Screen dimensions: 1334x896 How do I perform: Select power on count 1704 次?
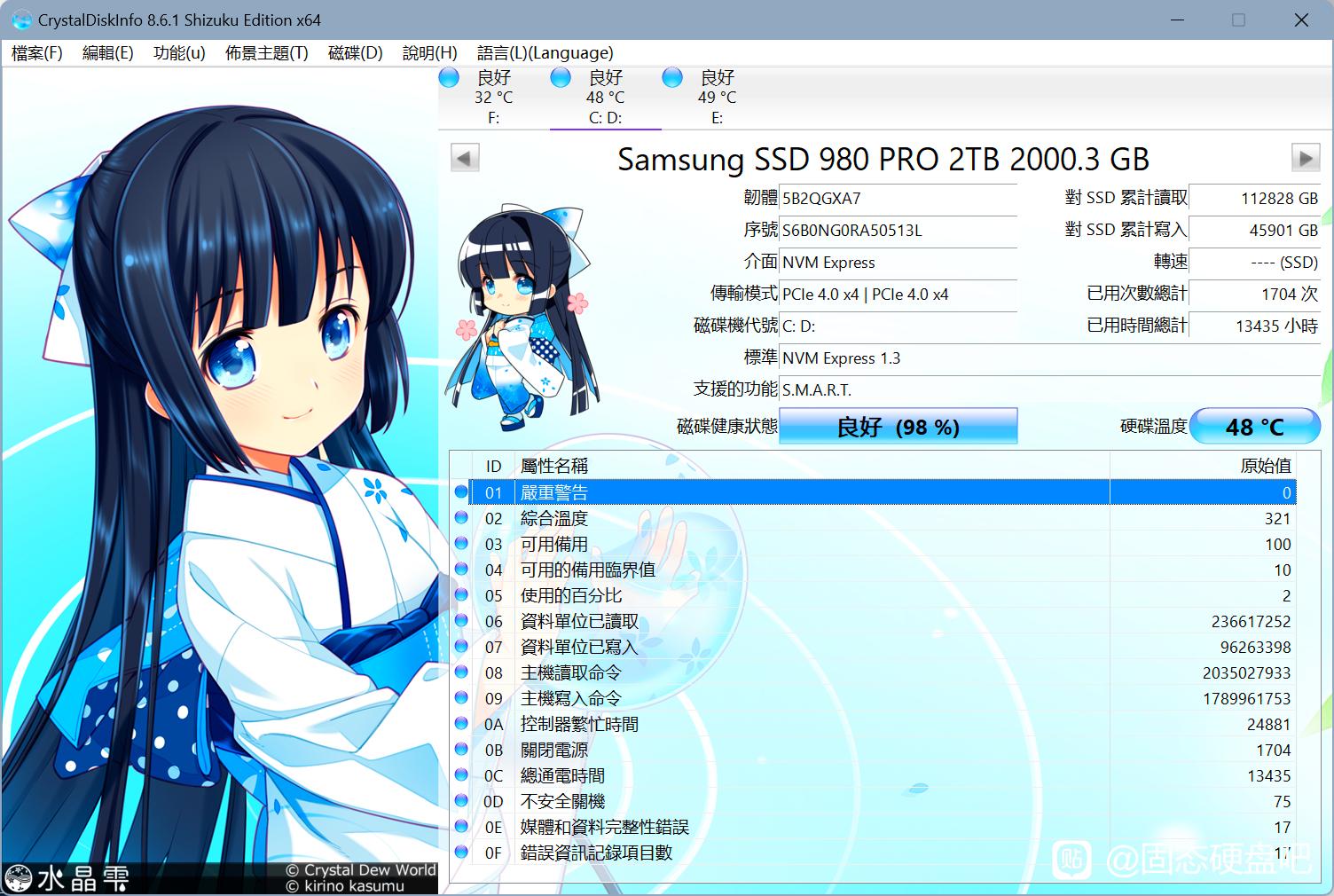[x=1254, y=294]
